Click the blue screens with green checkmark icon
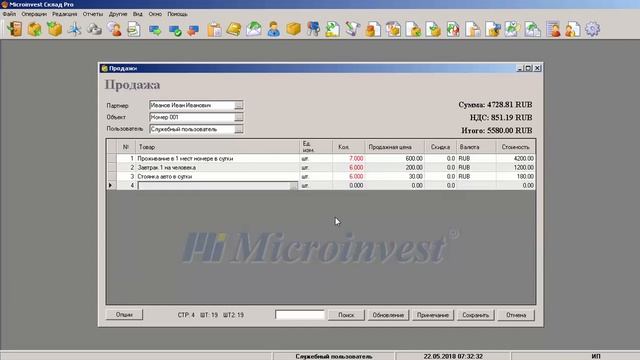 click(175, 30)
